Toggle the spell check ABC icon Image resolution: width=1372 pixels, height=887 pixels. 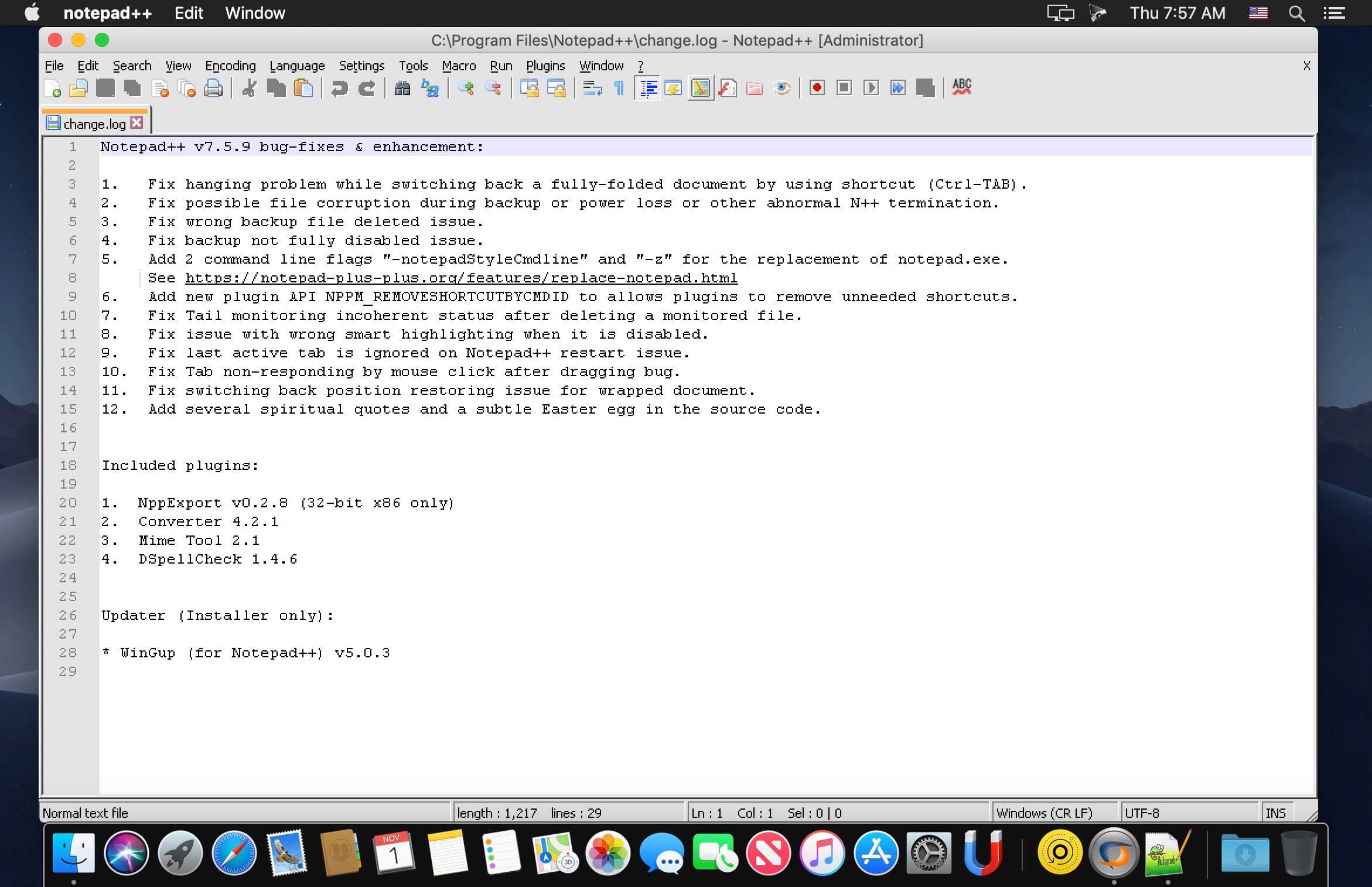click(961, 87)
